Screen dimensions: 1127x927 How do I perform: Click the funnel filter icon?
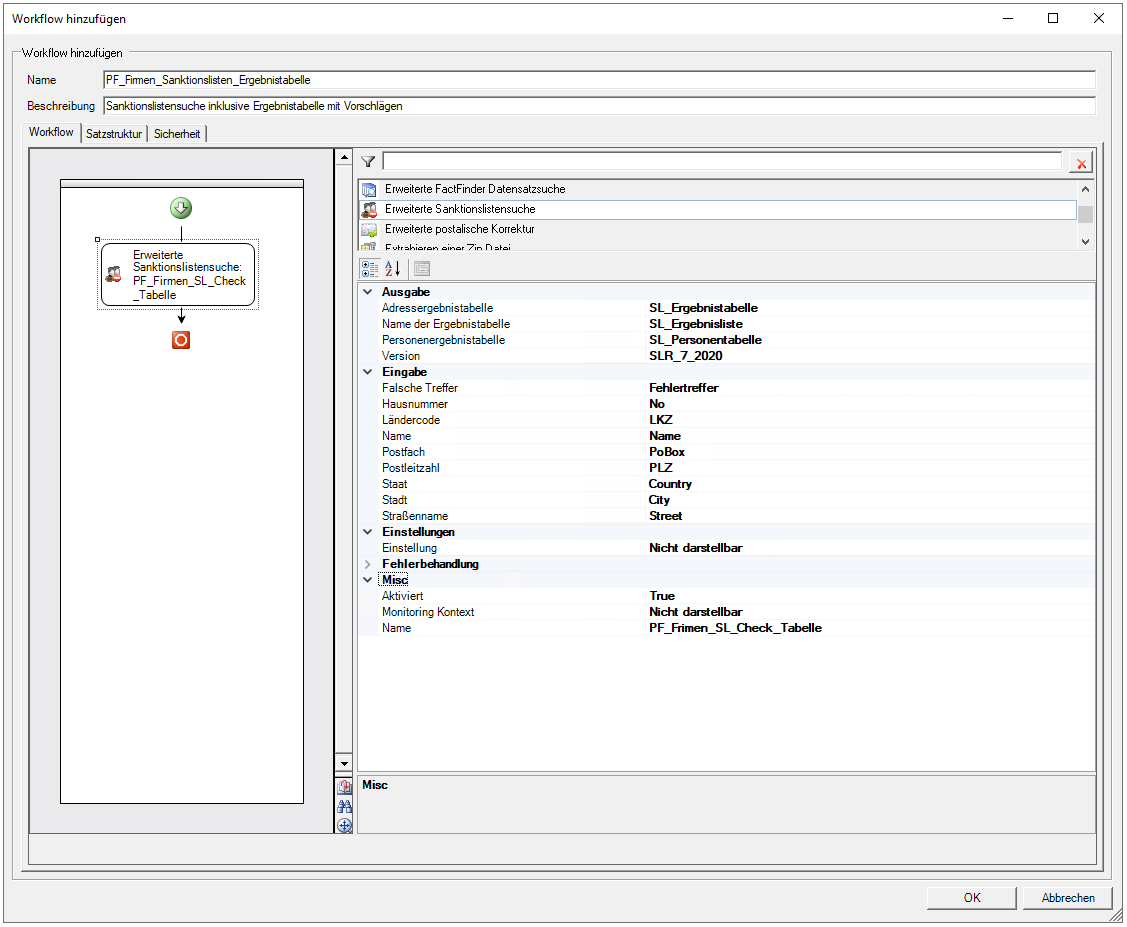(368, 162)
